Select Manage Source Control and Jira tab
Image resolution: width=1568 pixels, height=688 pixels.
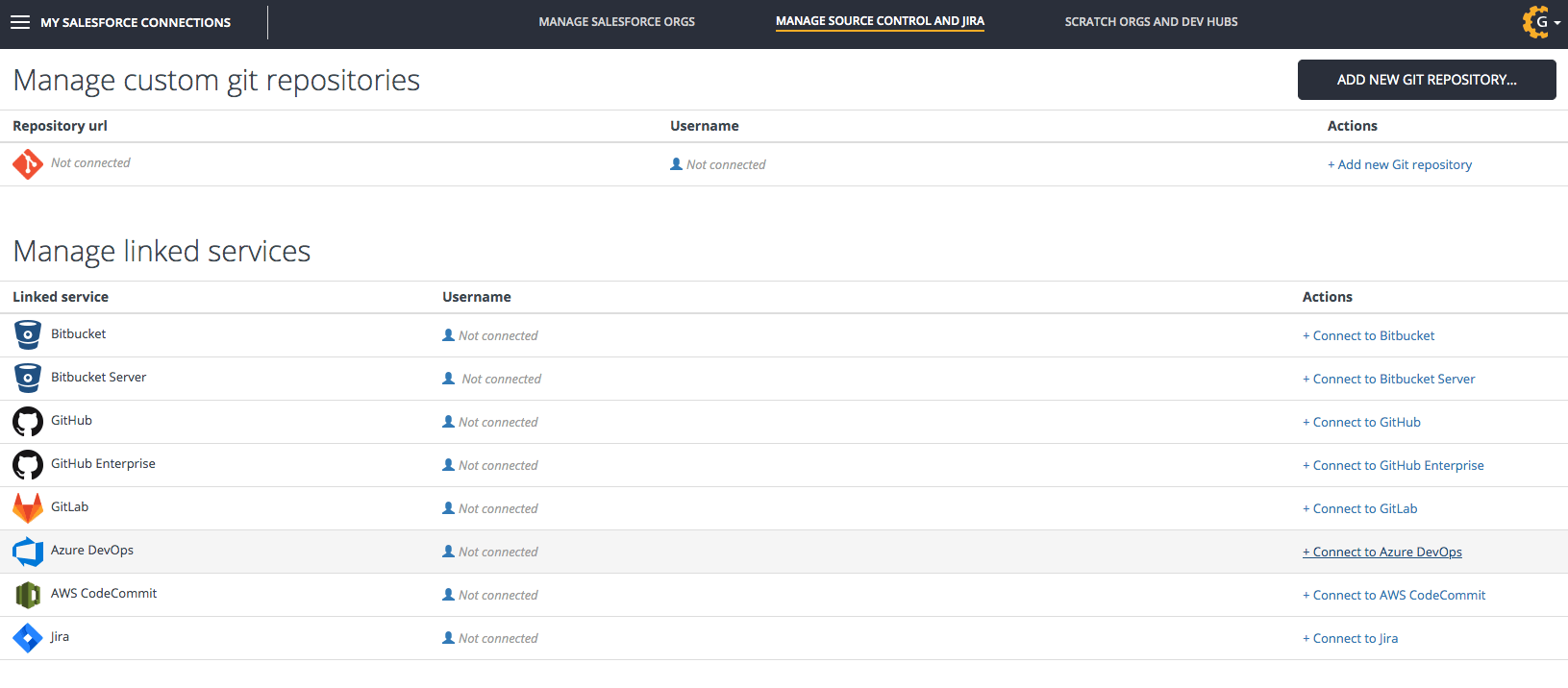[x=880, y=21]
